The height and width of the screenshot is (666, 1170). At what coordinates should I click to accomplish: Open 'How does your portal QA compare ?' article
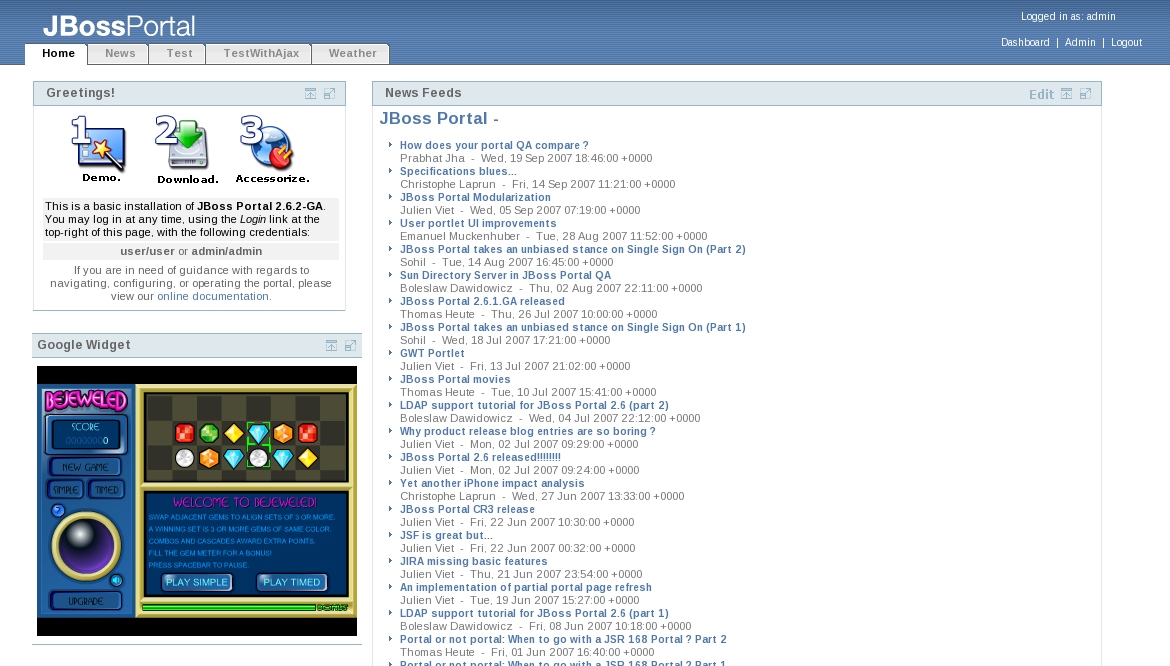tap(494, 145)
